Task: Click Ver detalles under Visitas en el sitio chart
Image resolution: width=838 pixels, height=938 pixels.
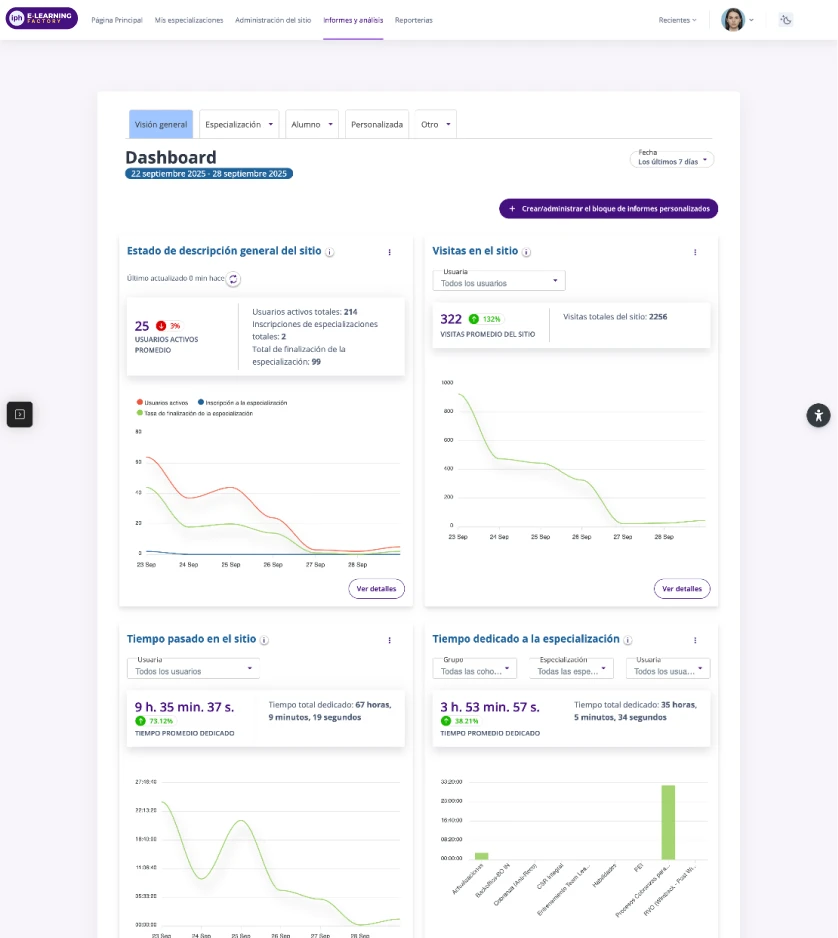Action: [682, 589]
